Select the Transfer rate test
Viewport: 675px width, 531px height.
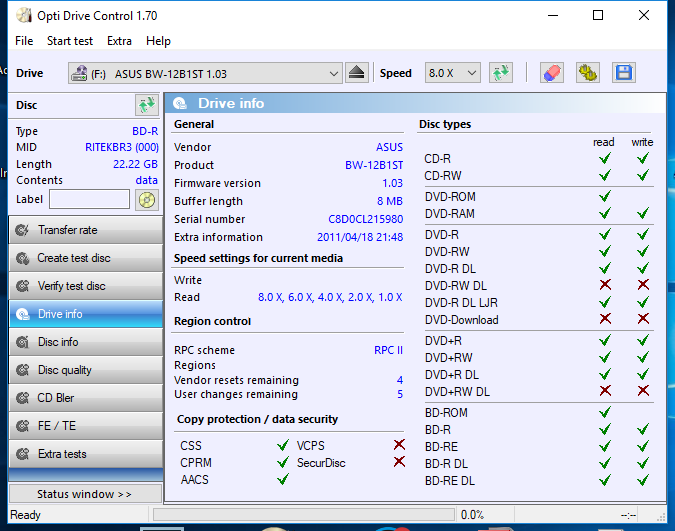click(86, 230)
